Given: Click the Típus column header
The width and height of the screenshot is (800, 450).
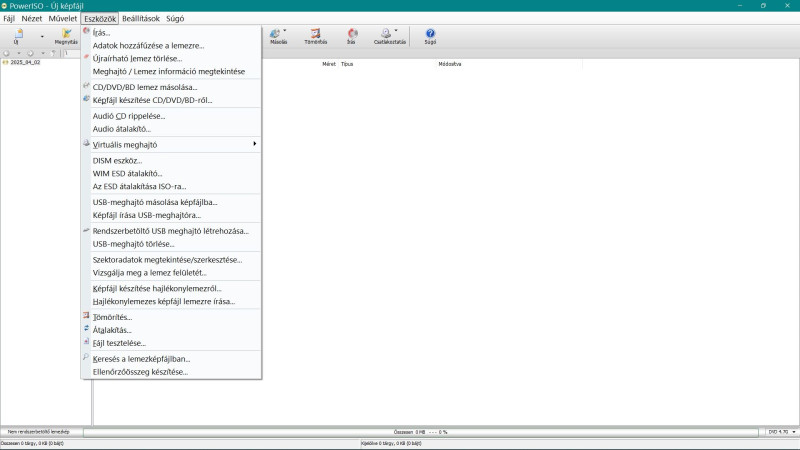Looking at the screenshot, I should point(347,64).
